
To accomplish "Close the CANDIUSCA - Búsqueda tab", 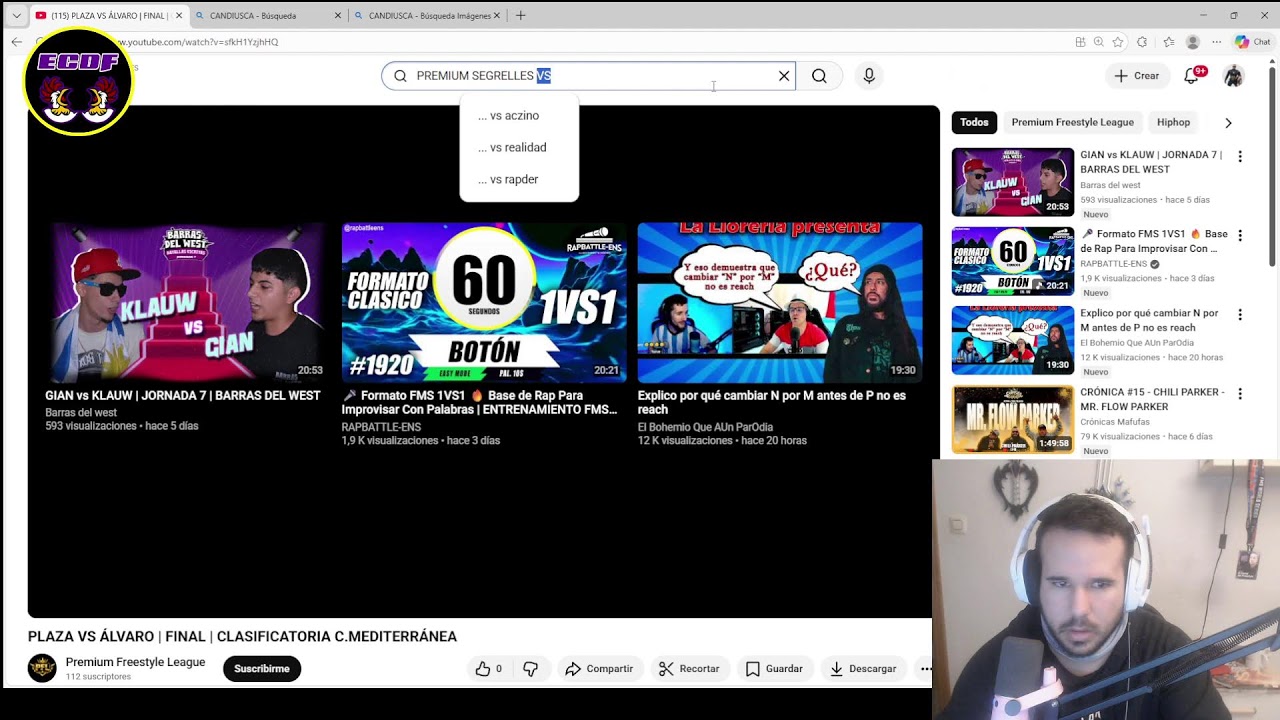I will (x=338, y=15).
